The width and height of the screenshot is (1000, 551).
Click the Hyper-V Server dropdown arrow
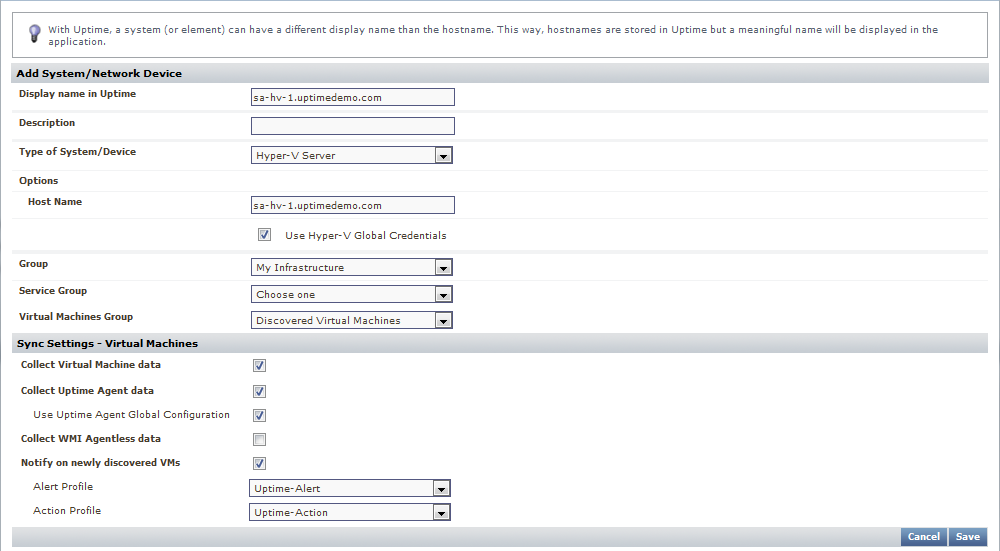click(443, 156)
